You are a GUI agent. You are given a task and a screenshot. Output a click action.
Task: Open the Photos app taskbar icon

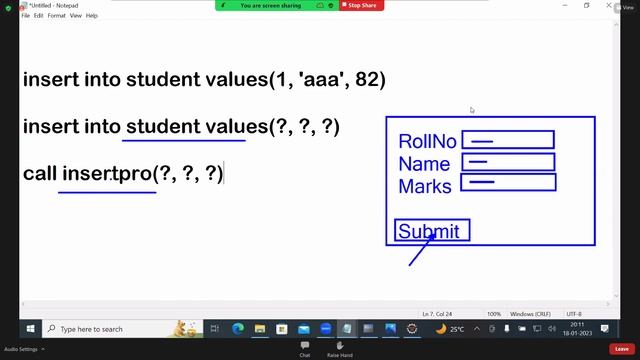pyautogui.click(x=390, y=329)
